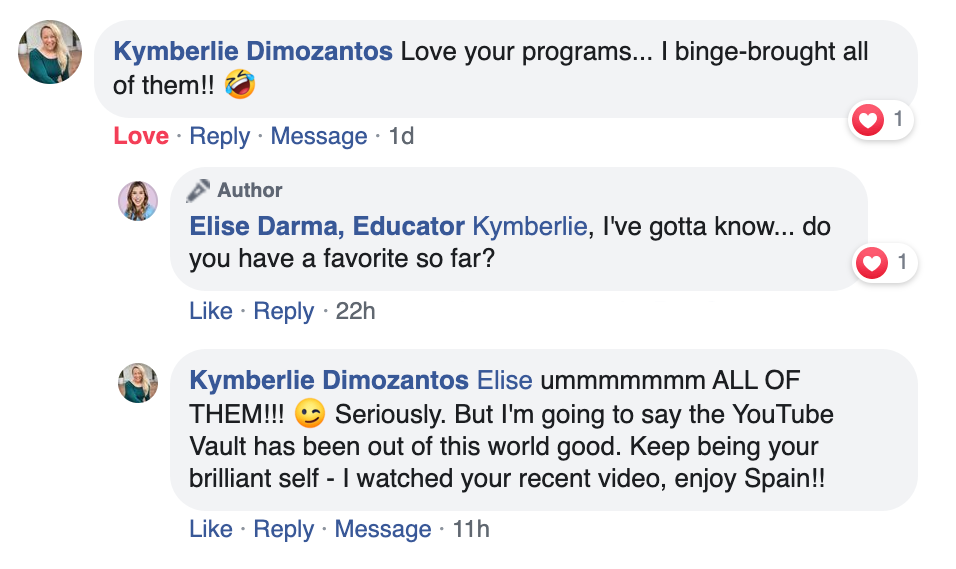The image size is (956, 569).
Task: Click the 22h timestamp on Elise's reply
Action: [x=355, y=311]
